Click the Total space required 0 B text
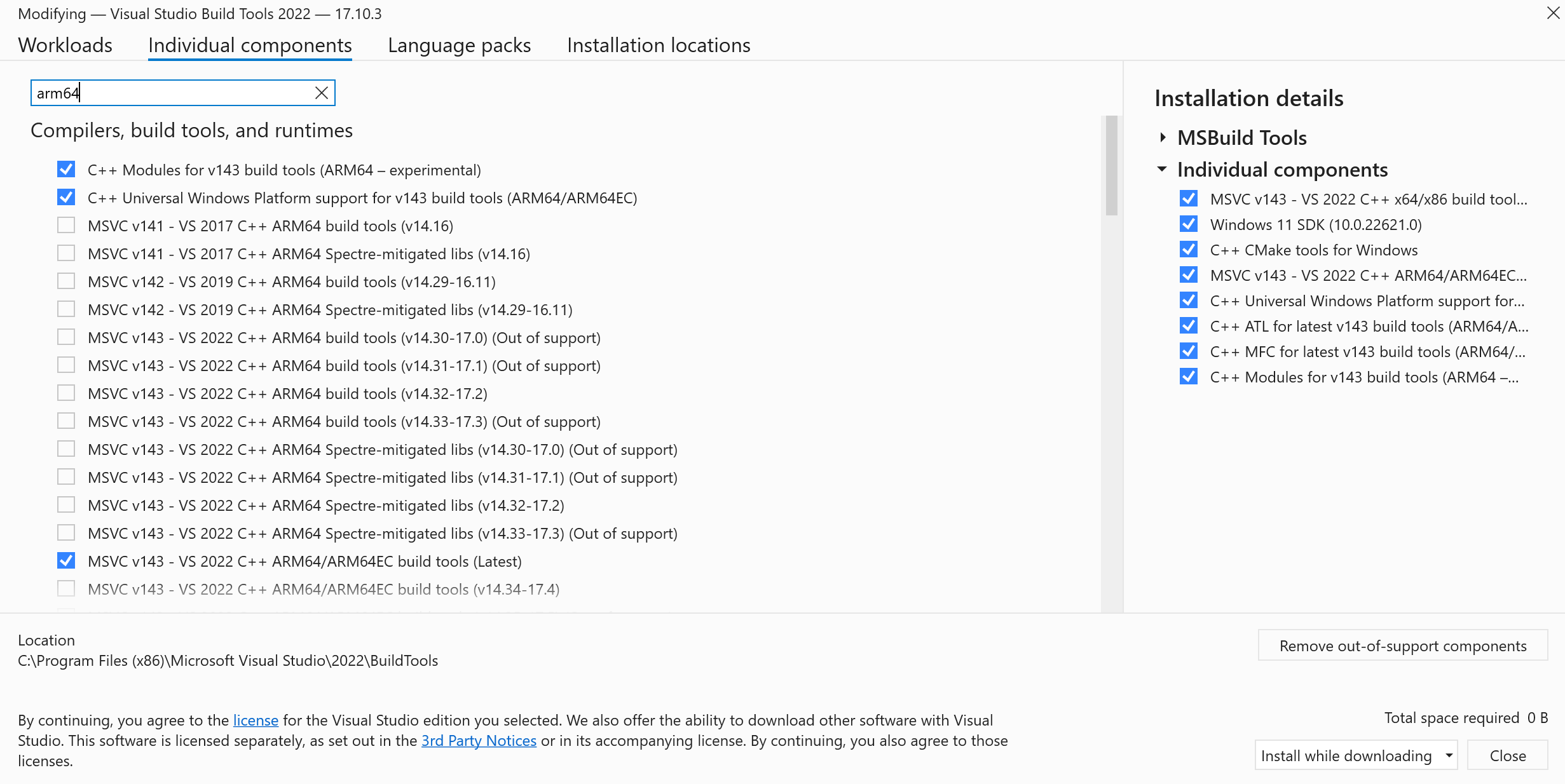This screenshot has width=1565, height=784. [x=1466, y=718]
